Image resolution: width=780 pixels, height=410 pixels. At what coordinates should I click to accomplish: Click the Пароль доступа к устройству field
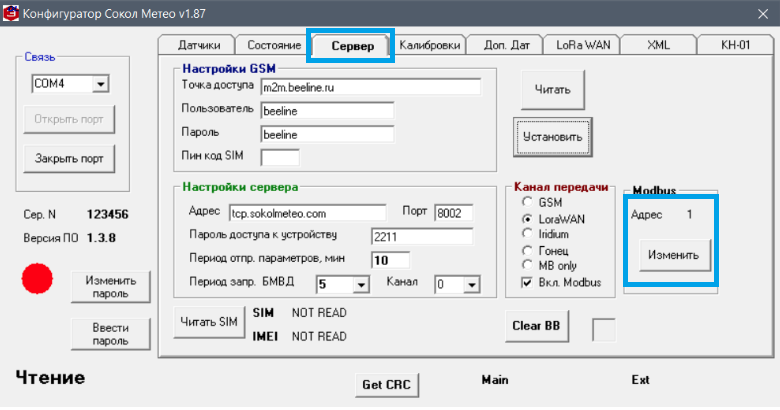(x=422, y=236)
